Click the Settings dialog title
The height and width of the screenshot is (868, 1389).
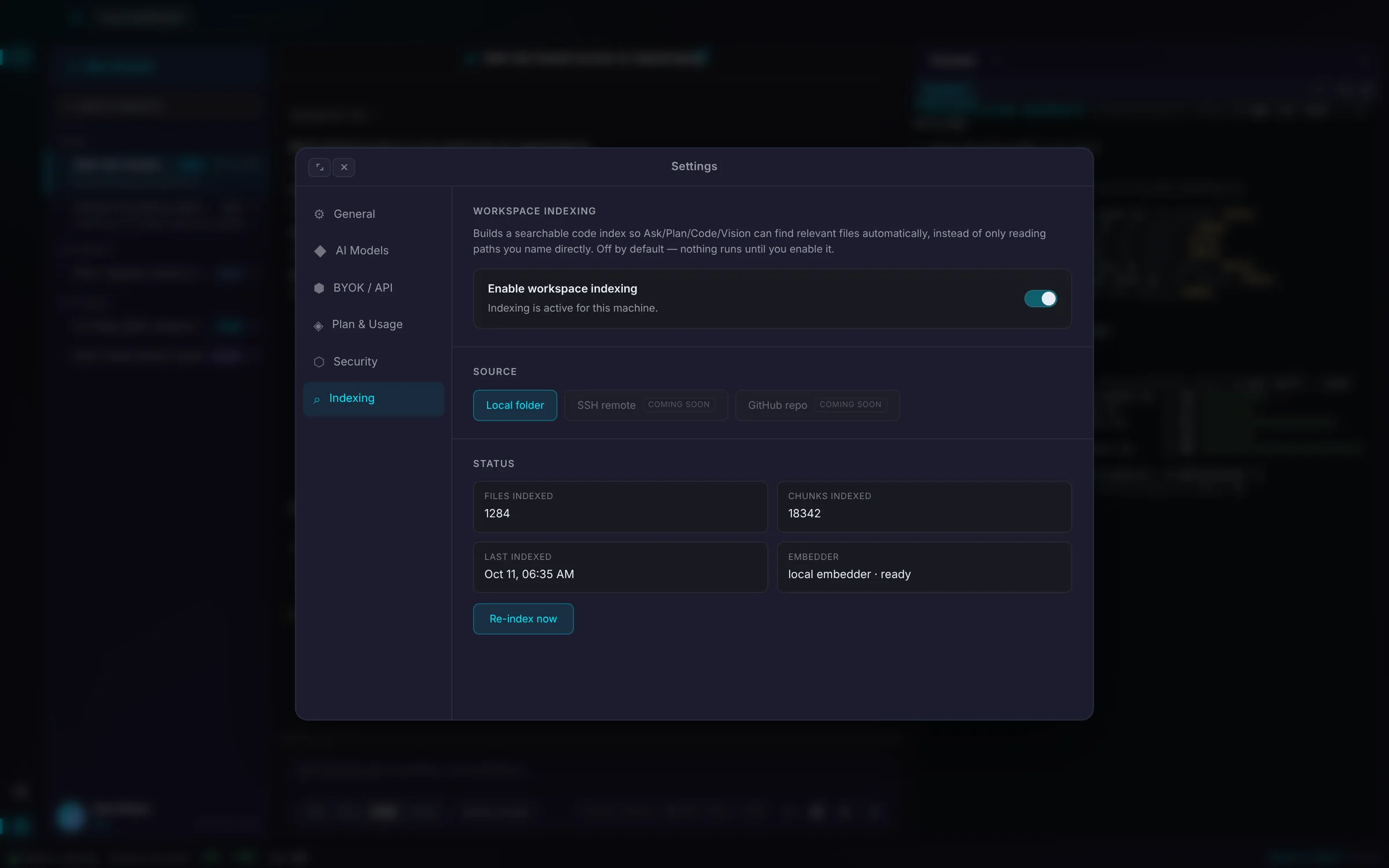pos(694,166)
